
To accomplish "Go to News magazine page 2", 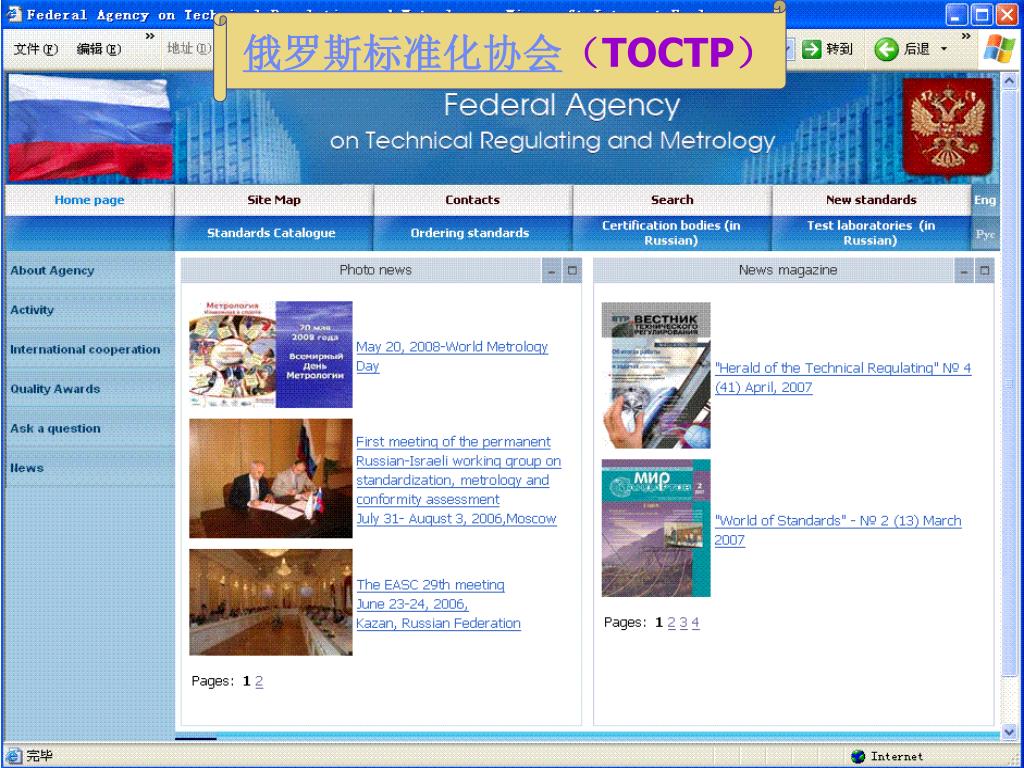I will point(671,622).
